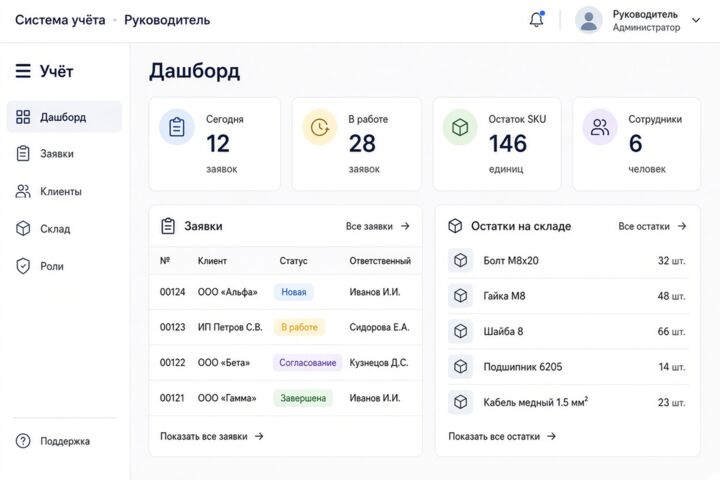The image size is (720, 480).
Task: Click the cube icon for Кабель медный
Action: (461, 402)
